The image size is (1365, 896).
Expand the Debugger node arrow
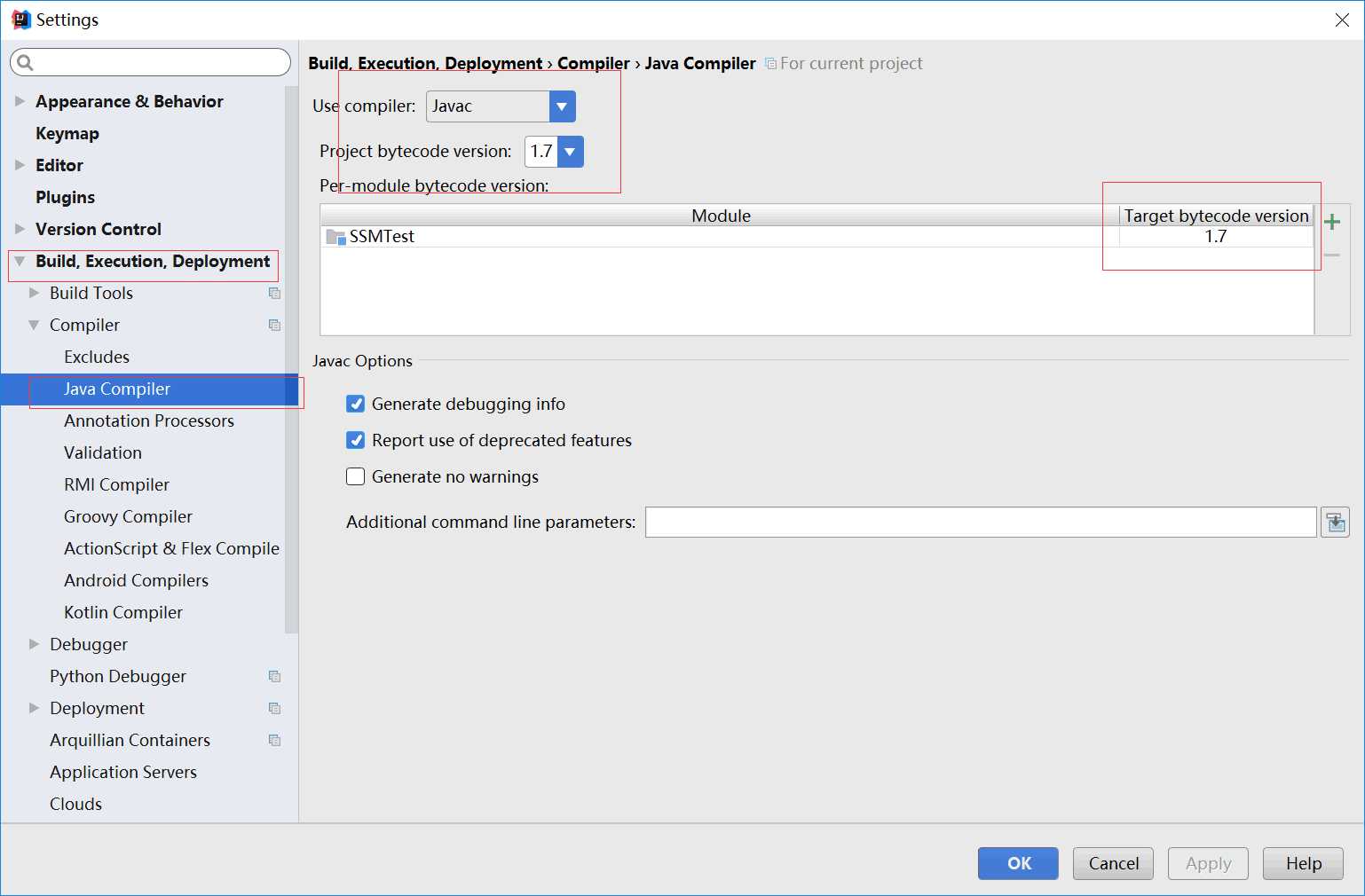(34, 645)
